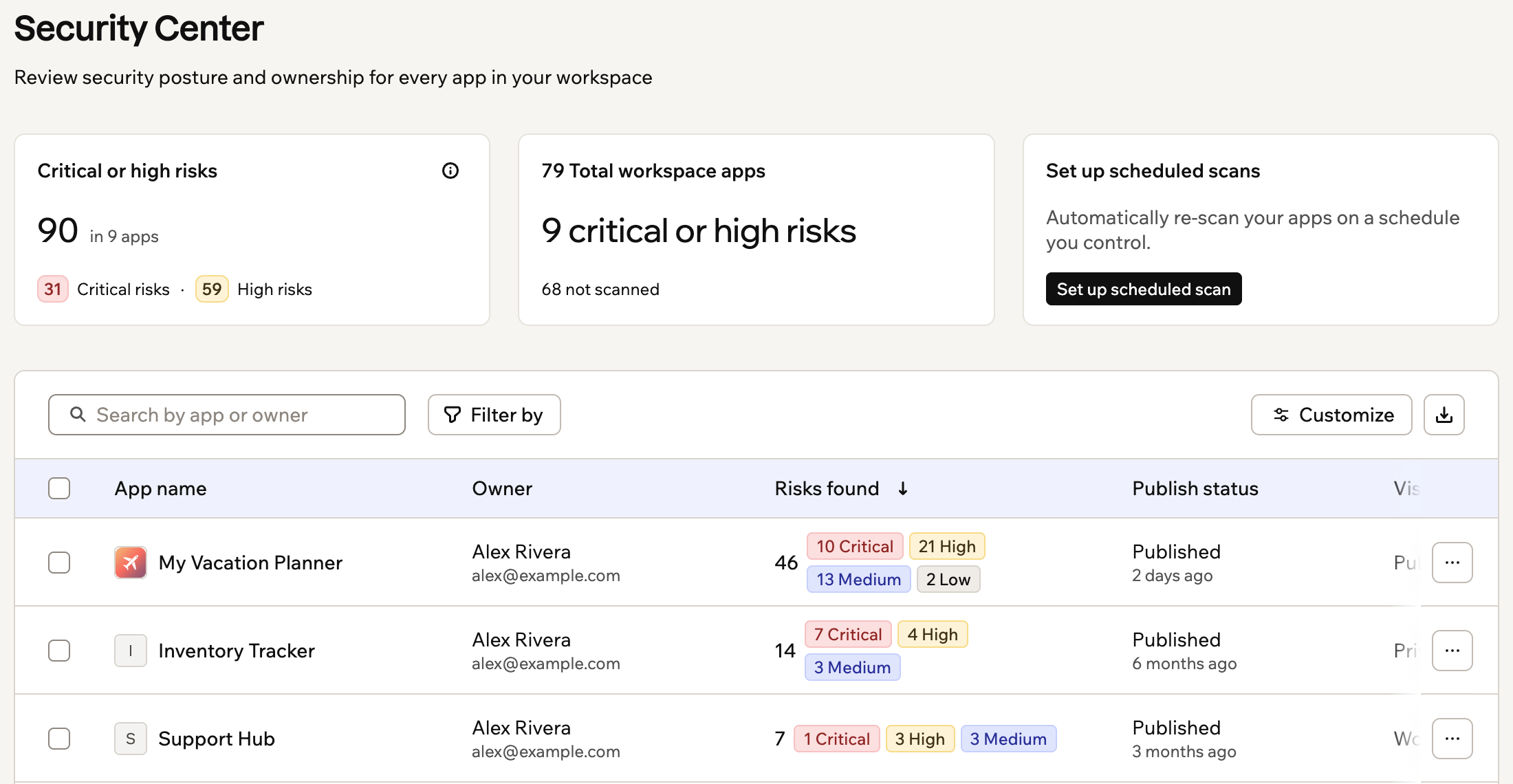Click the 68 not scanned text
The height and width of the screenshot is (784, 1513).
click(600, 290)
